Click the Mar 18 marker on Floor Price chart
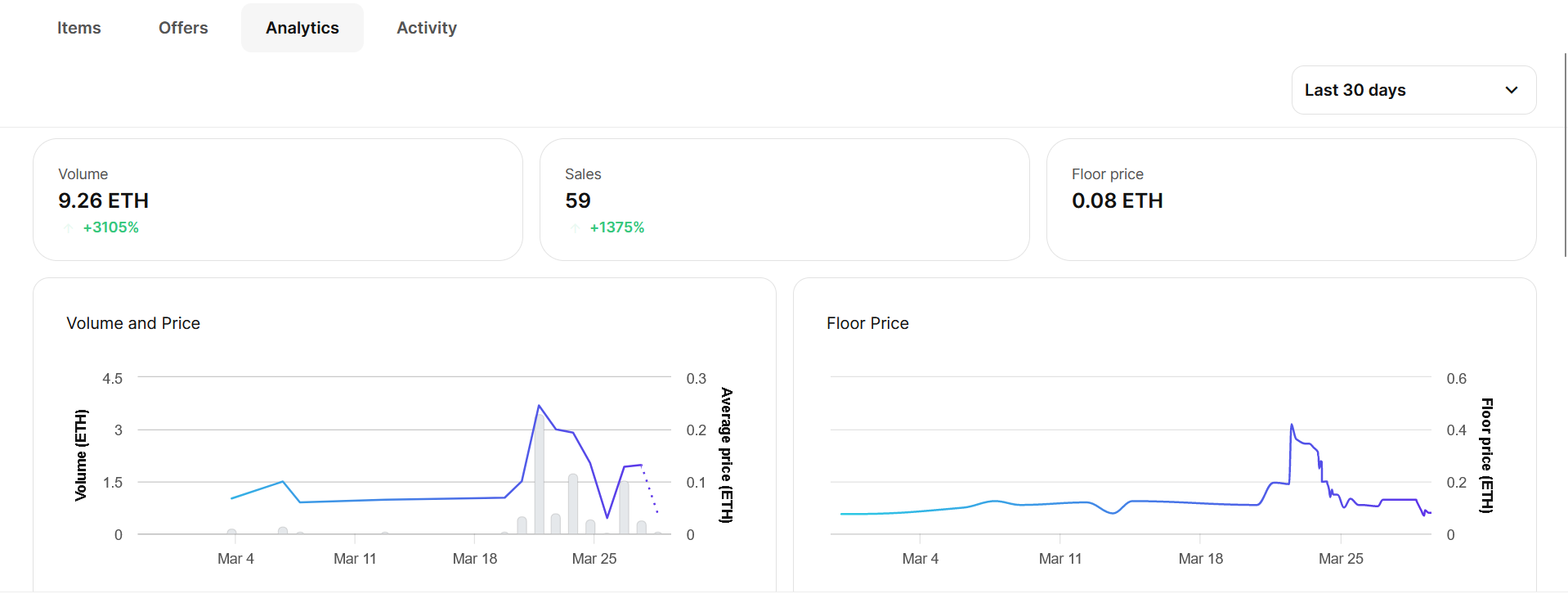1568x594 pixels. coord(1200,558)
